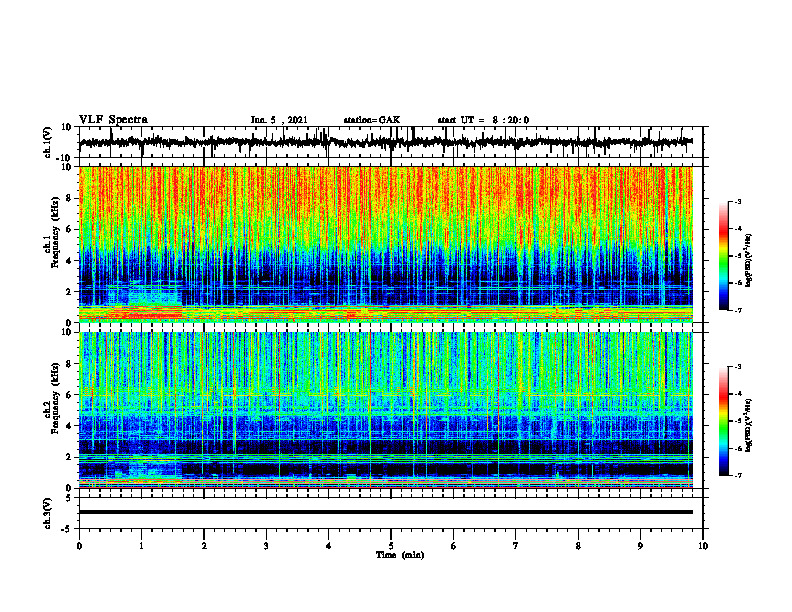The height and width of the screenshot is (612, 792).
Task: Click the "ch.1(V)" waveform axis label
Action: (x=48, y=142)
